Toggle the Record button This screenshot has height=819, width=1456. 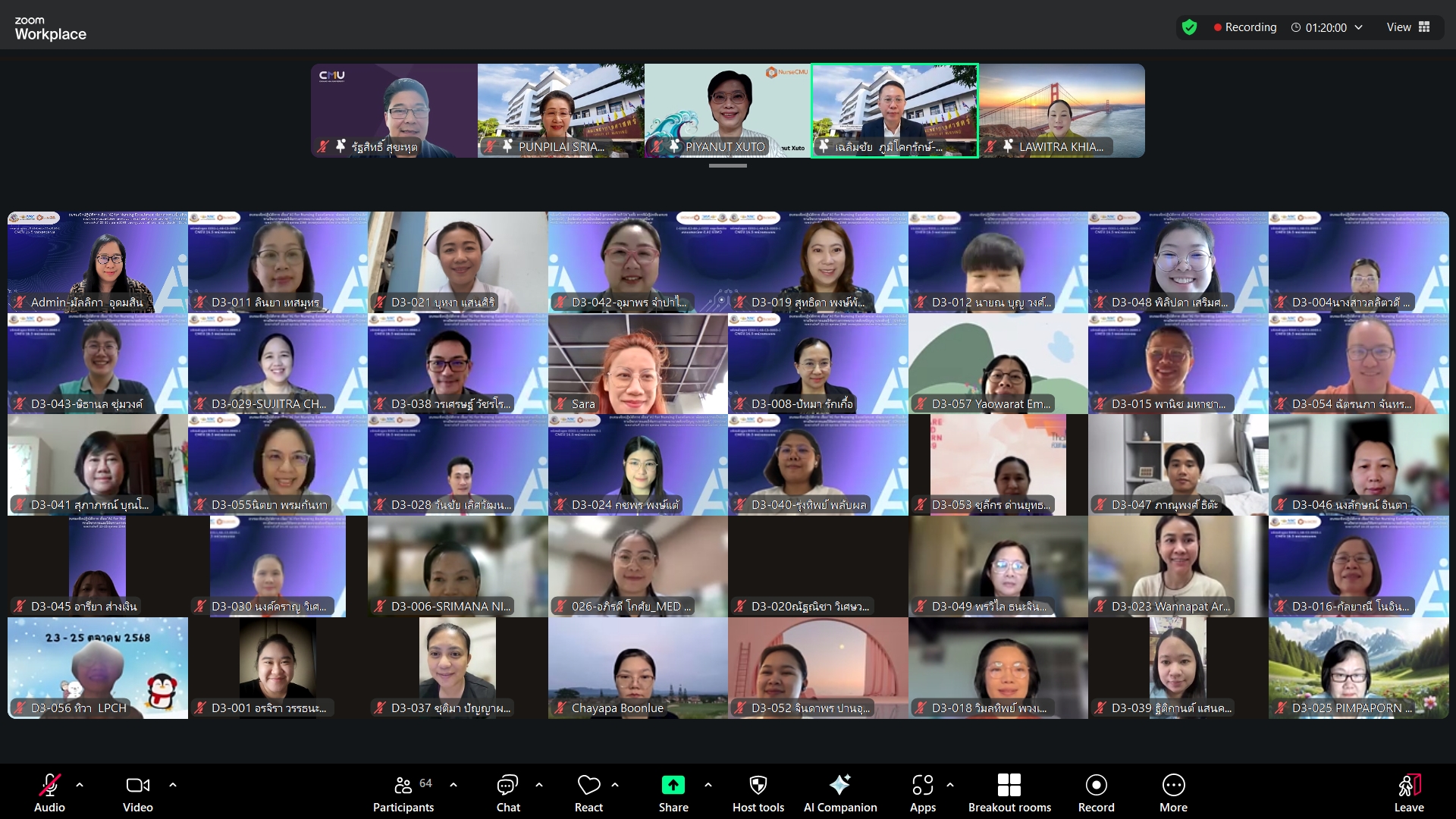click(x=1096, y=786)
